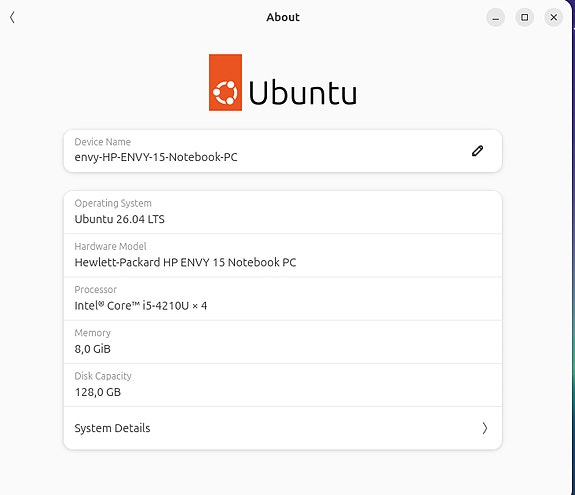Click the Disk Capacity row

(283, 385)
